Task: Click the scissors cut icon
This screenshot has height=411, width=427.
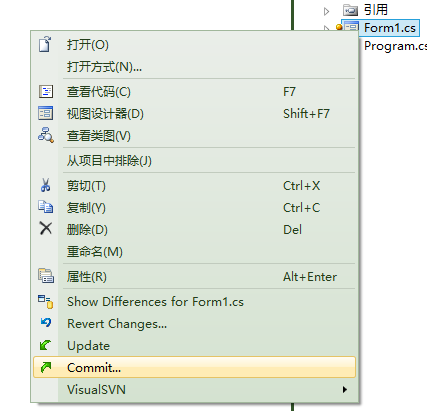Action: (x=46, y=185)
